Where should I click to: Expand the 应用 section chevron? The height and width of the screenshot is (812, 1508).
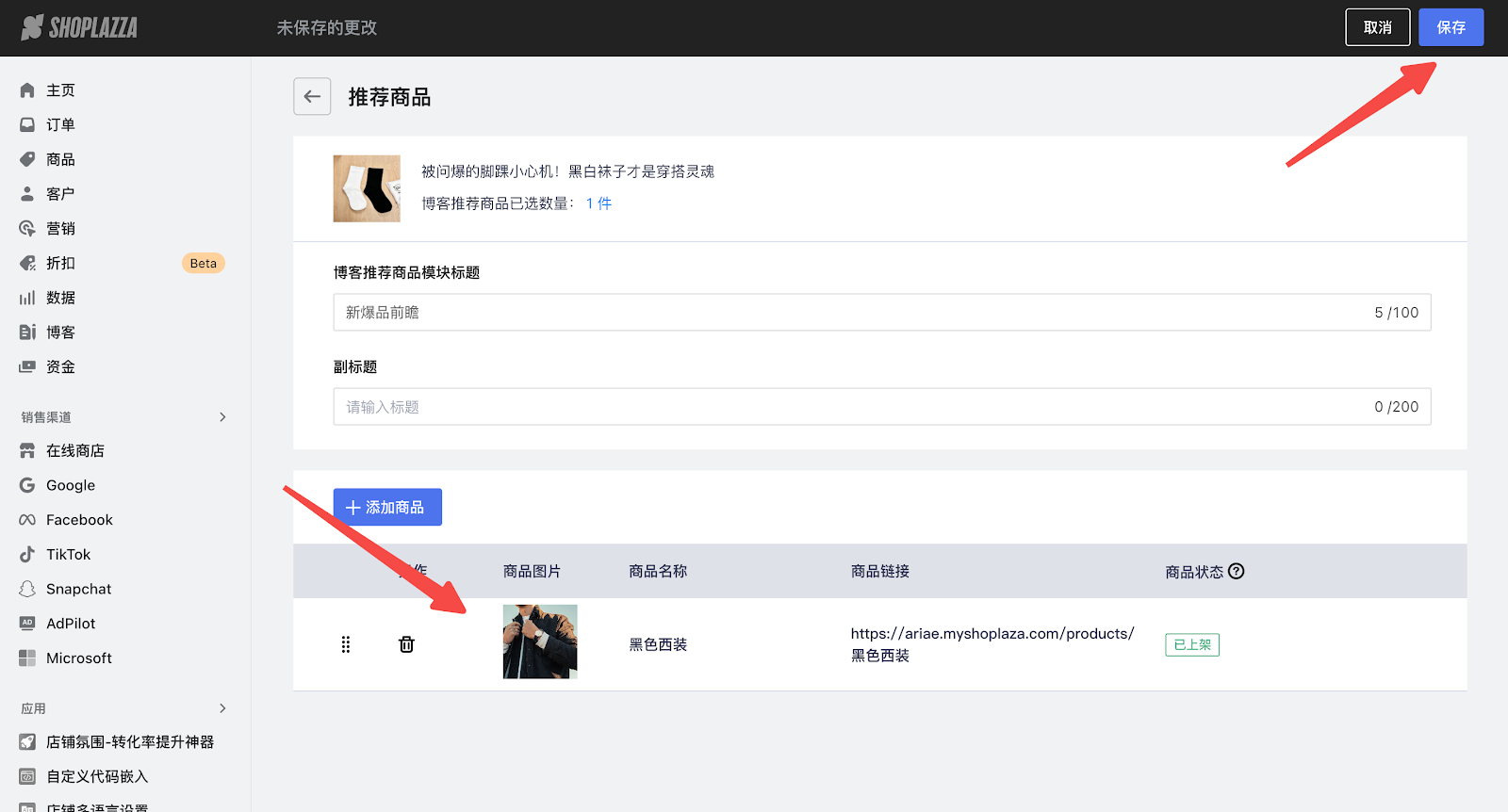click(x=222, y=708)
